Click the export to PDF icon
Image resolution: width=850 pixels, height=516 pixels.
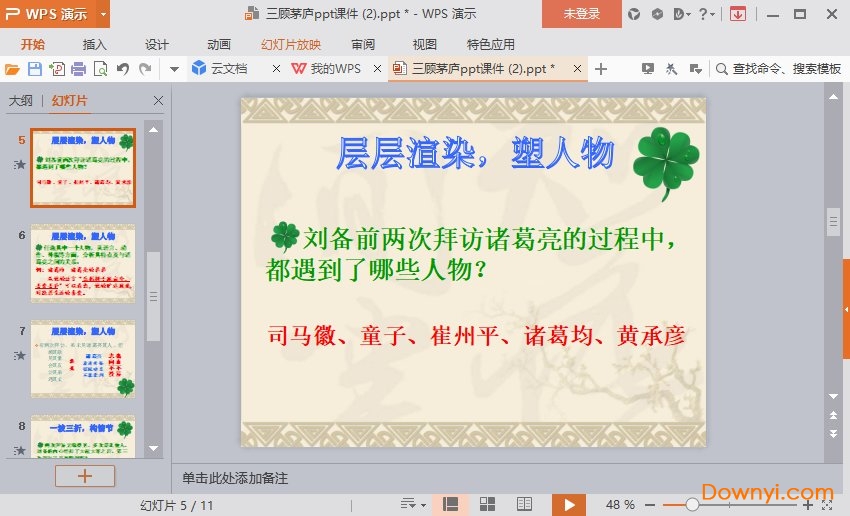pos(56,69)
